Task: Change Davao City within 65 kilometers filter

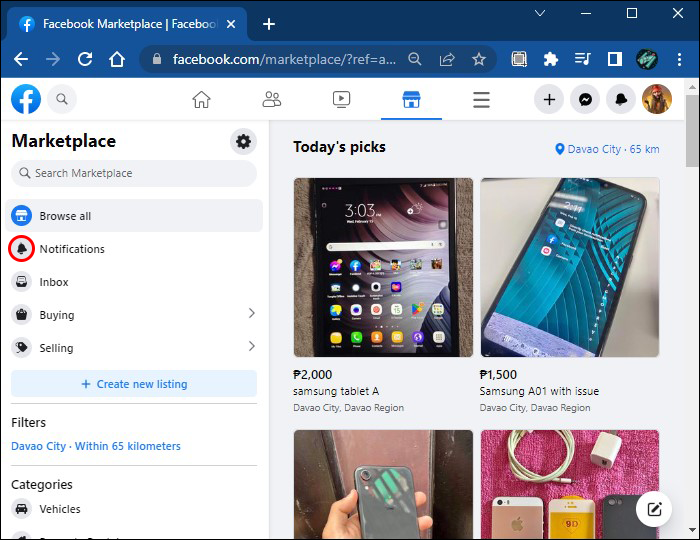Action: tap(96, 446)
